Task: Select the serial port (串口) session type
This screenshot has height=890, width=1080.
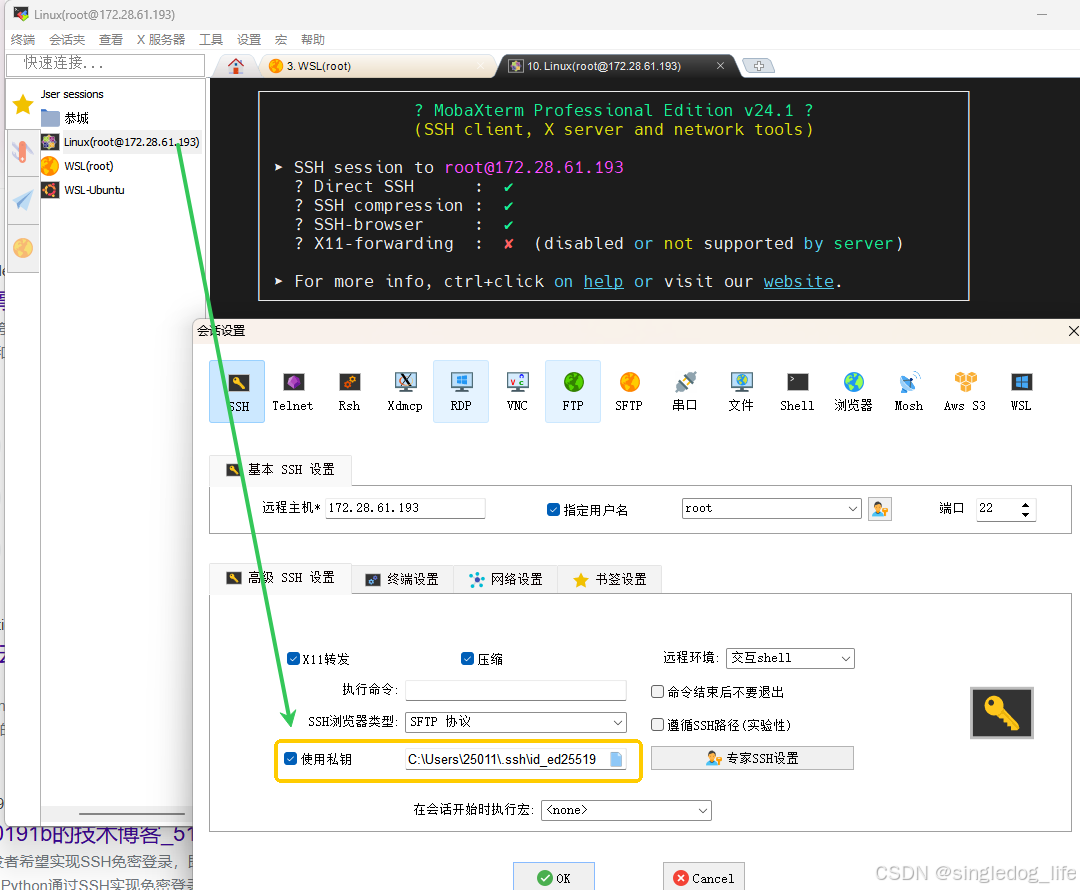Action: point(685,391)
